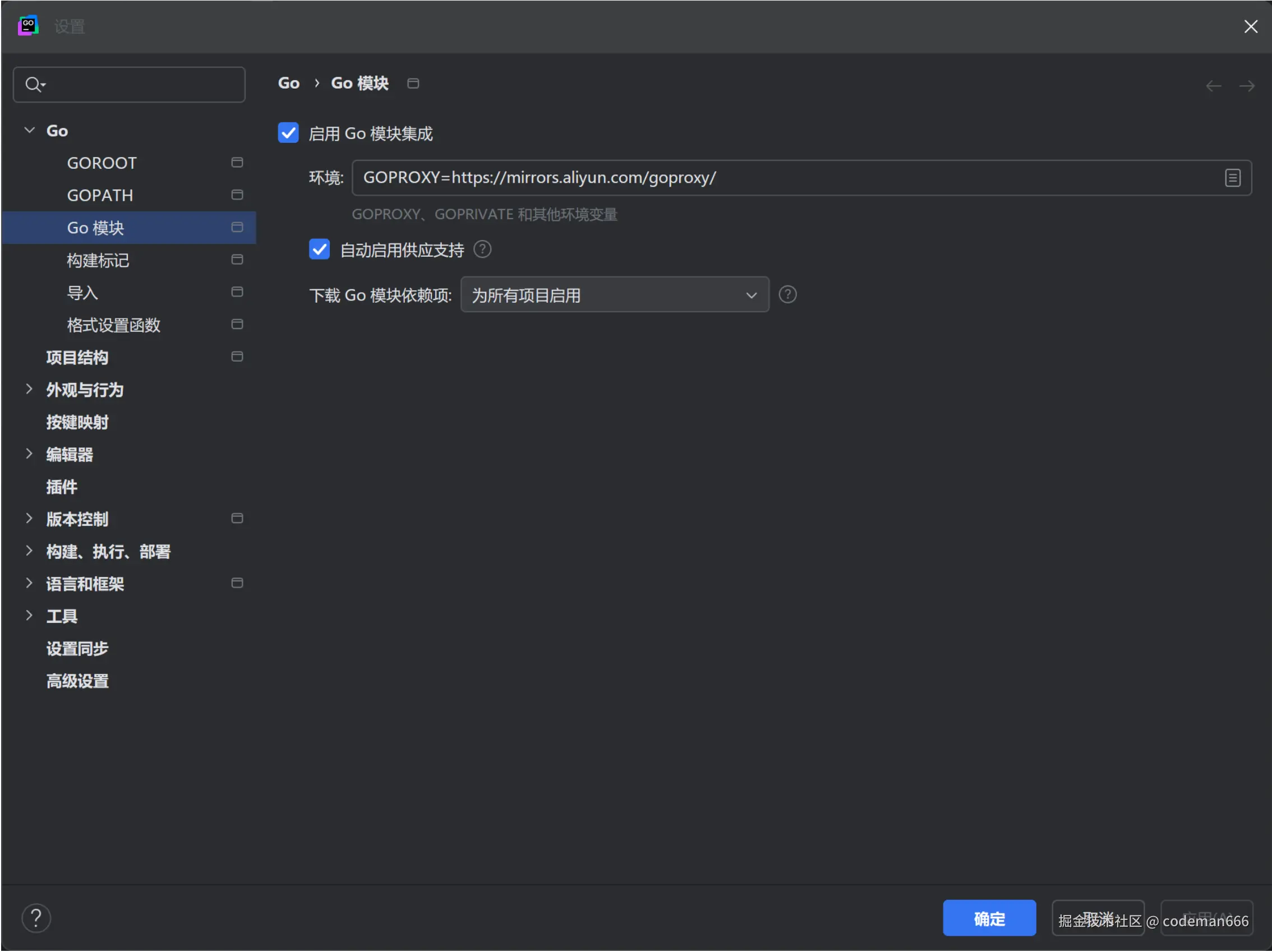The image size is (1272, 952).
Task: Expand the 版本控制 section
Action: [29, 519]
